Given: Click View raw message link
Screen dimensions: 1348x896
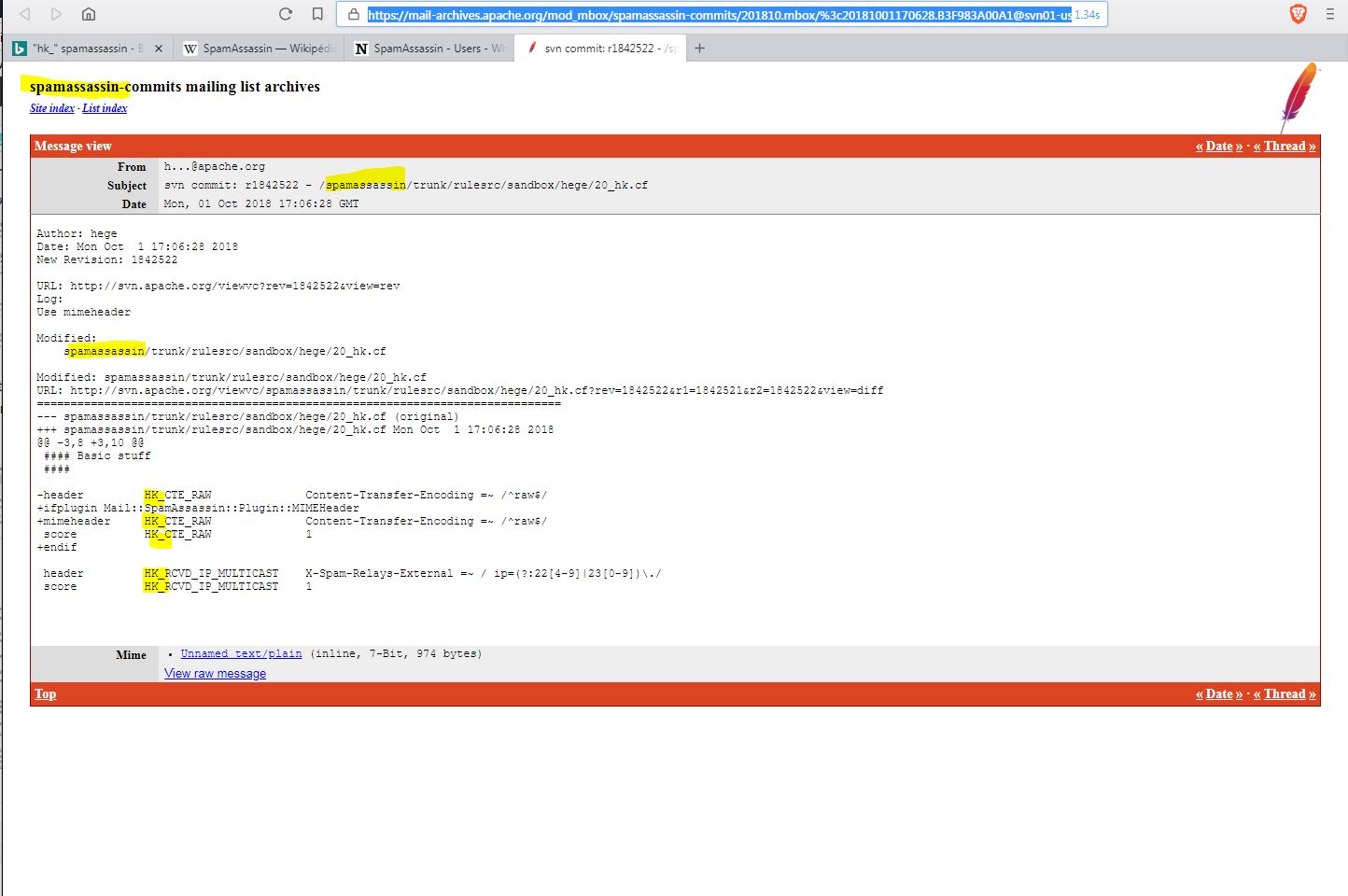Looking at the screenshot, I should pos(215,674).
